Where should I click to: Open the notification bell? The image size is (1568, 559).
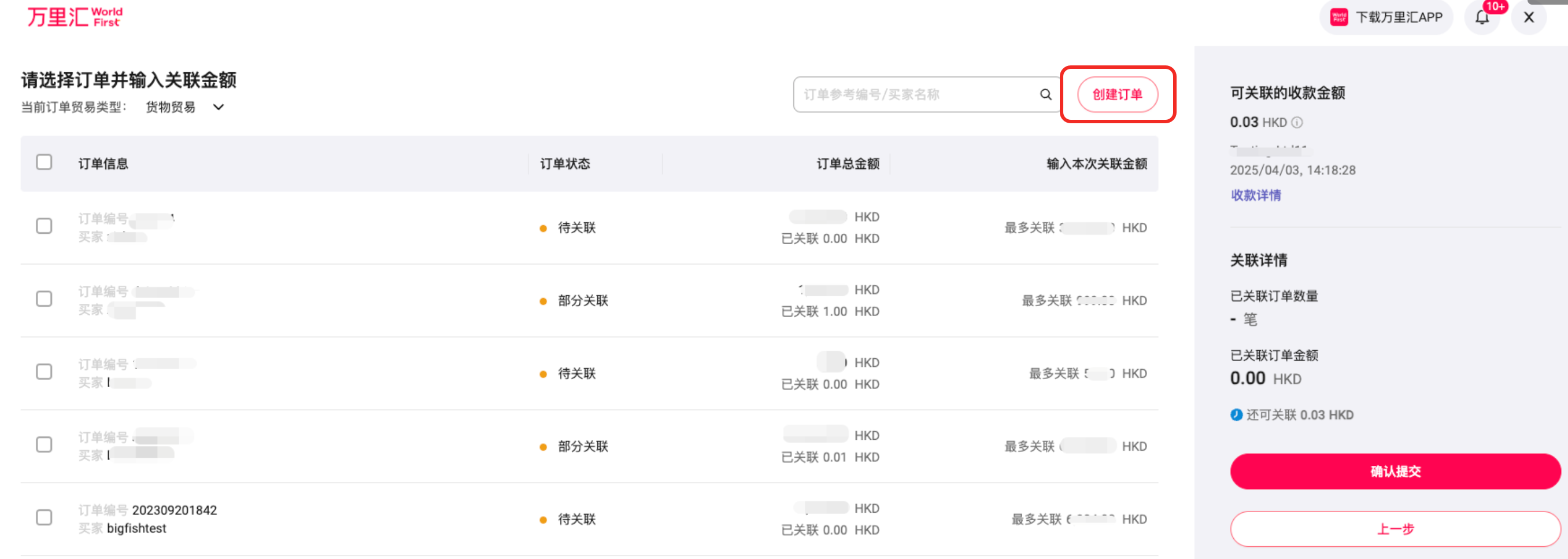(x=1482, y=18)
